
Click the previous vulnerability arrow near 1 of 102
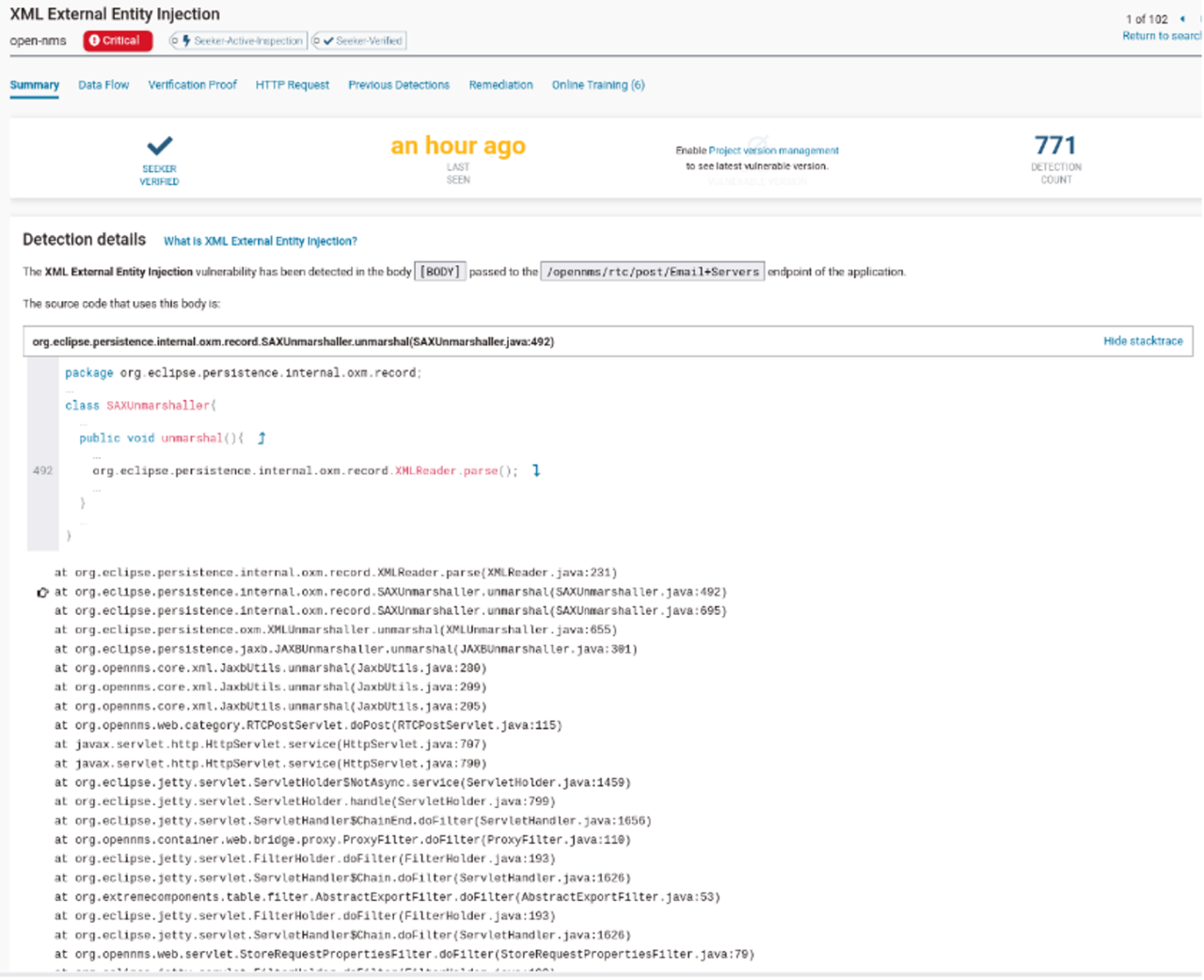[x=1181, y=19]
